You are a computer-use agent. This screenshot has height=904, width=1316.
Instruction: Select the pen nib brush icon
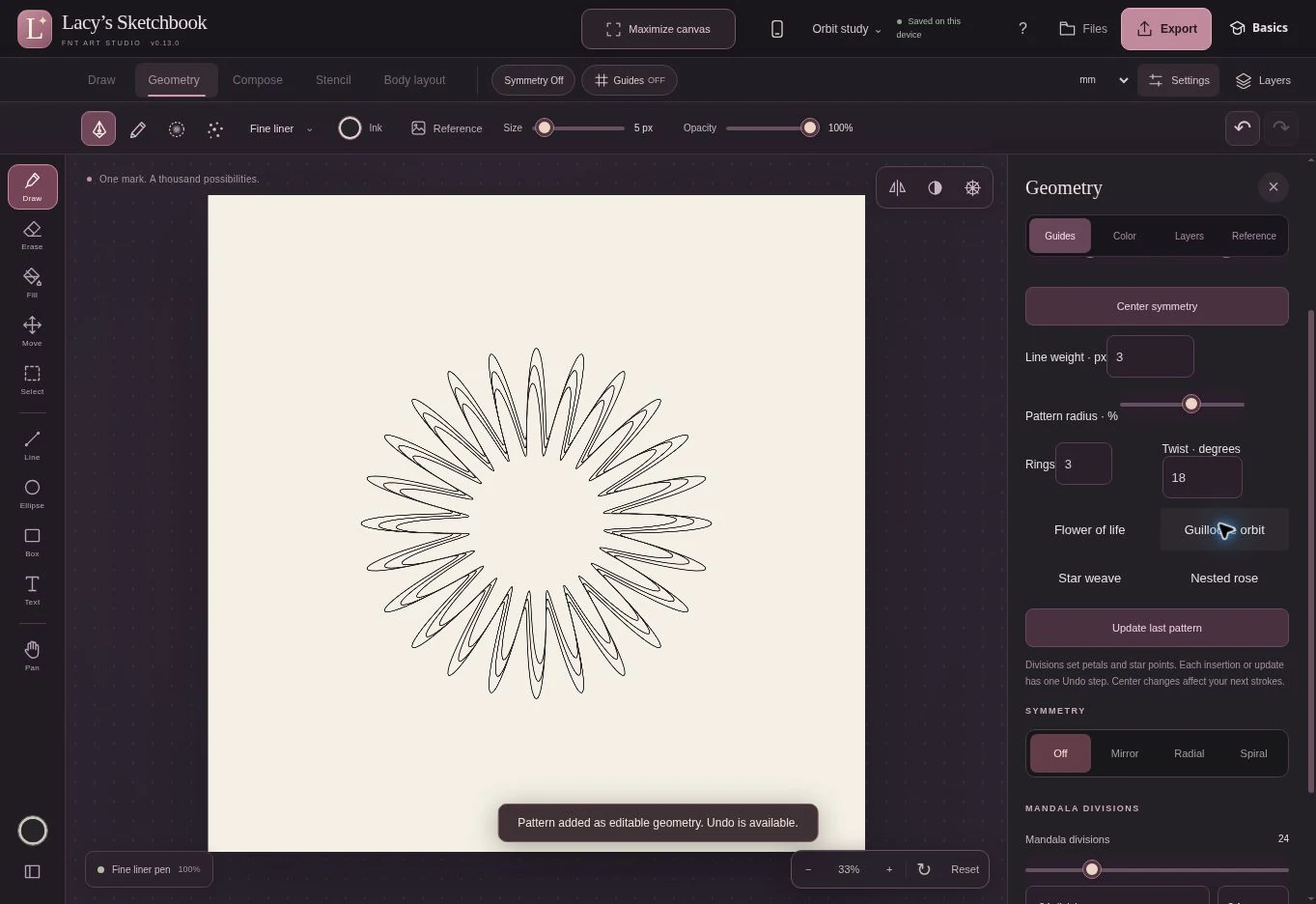pyautogui.click(x=98, y=128)
